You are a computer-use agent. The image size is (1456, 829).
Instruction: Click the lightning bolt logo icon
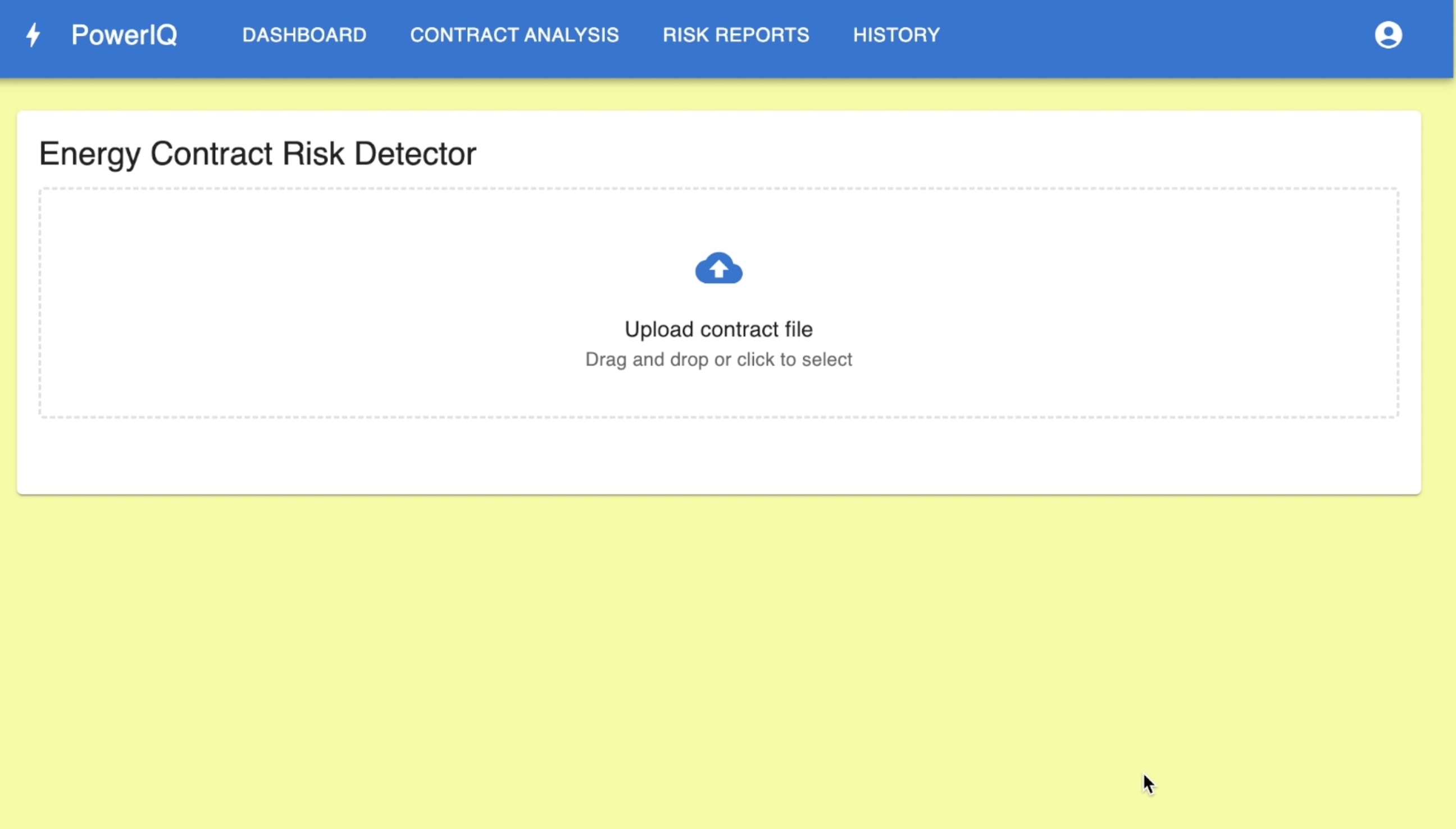pos(33,35)
